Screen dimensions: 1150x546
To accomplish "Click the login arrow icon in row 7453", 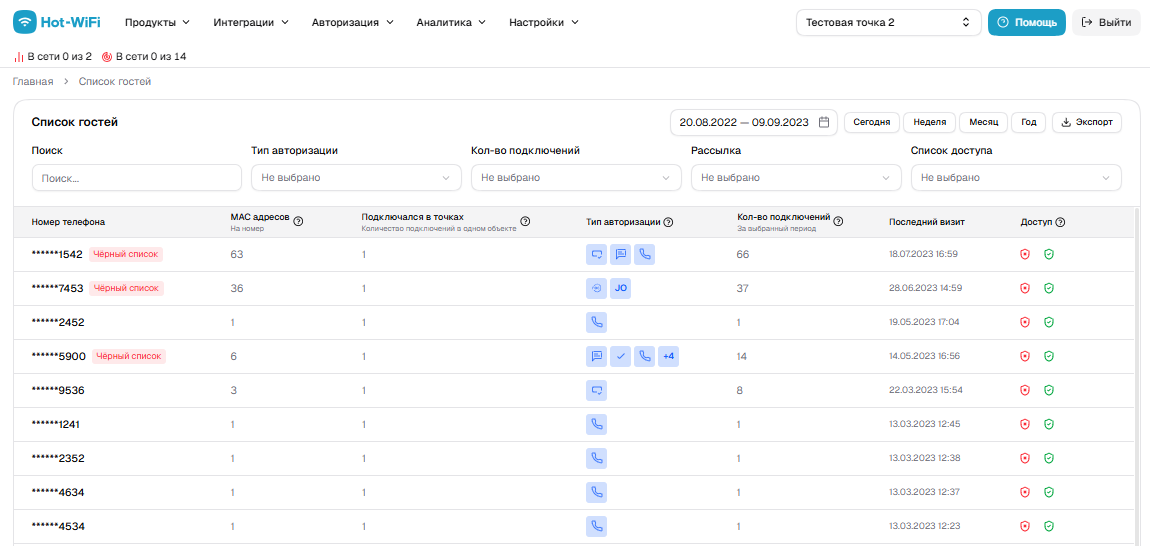I will [596, 288].
